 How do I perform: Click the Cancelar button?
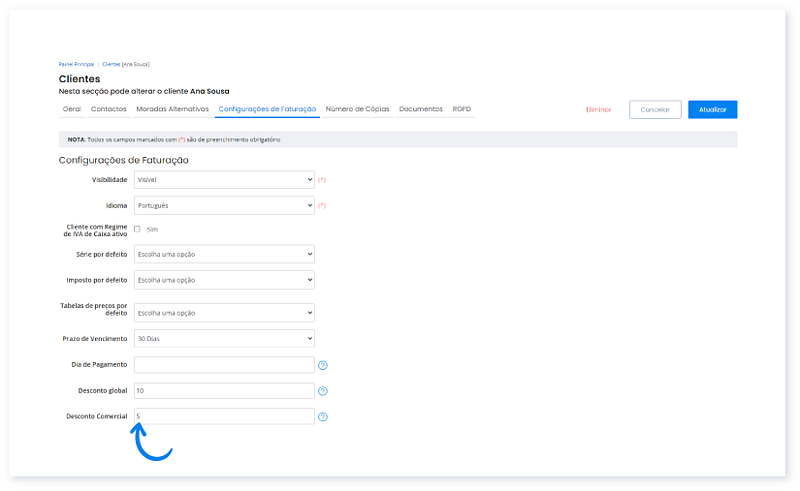[655, 110]
